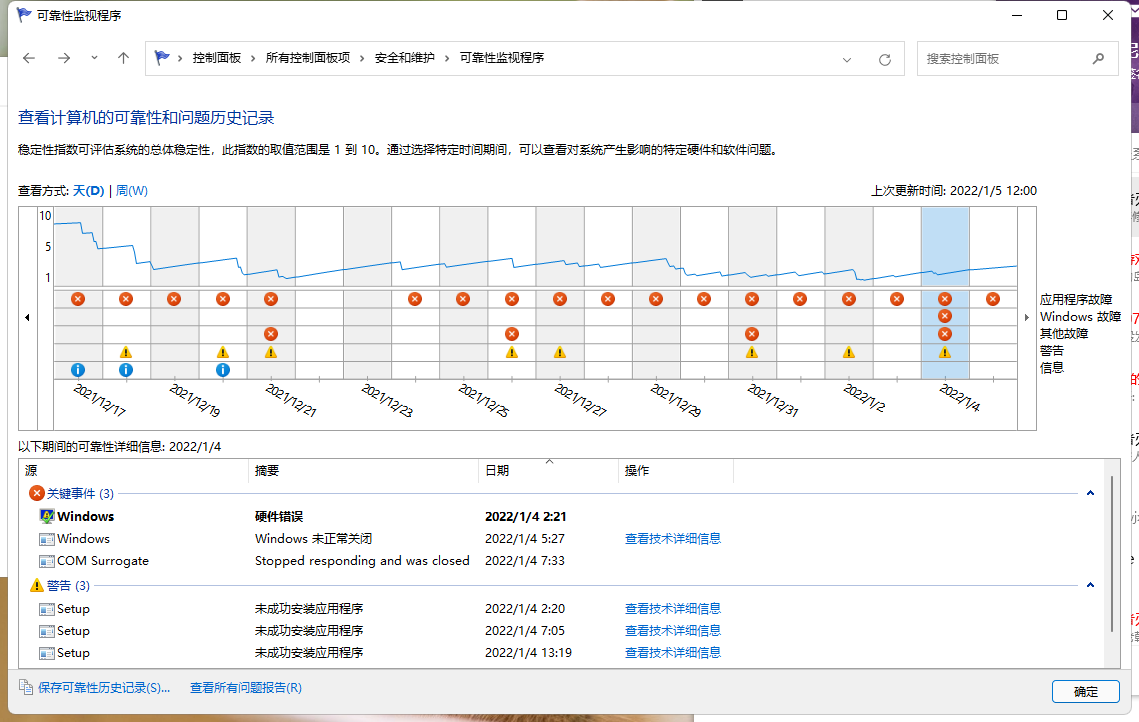Select information icon on 2021/12/18
The image size is (1139, 722).
126,370
